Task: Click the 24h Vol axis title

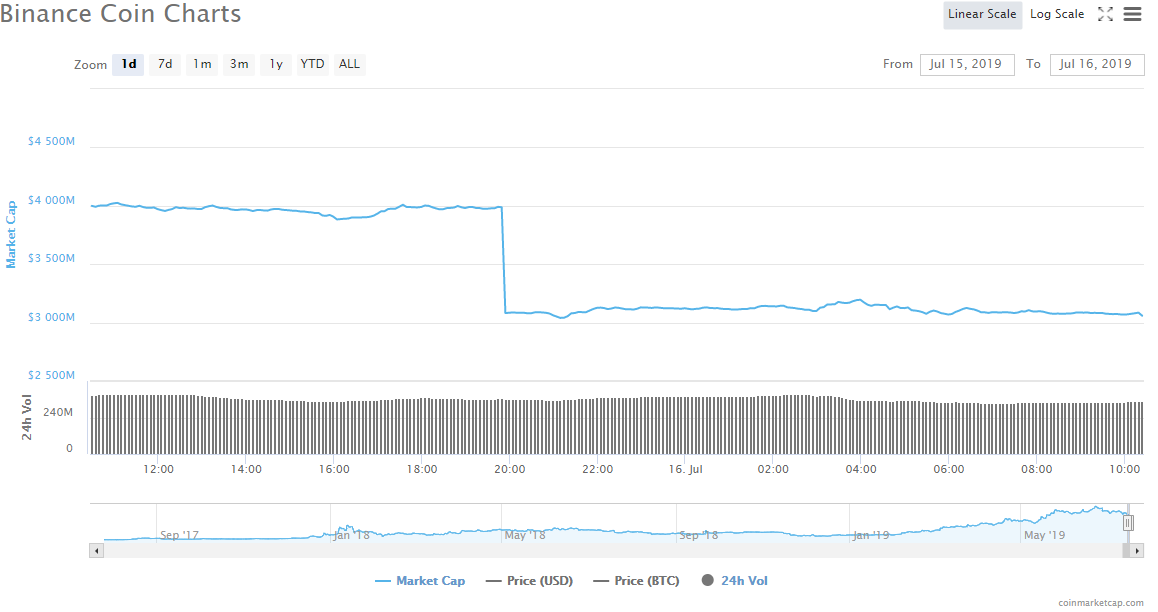Action: [x=27, y=418]
